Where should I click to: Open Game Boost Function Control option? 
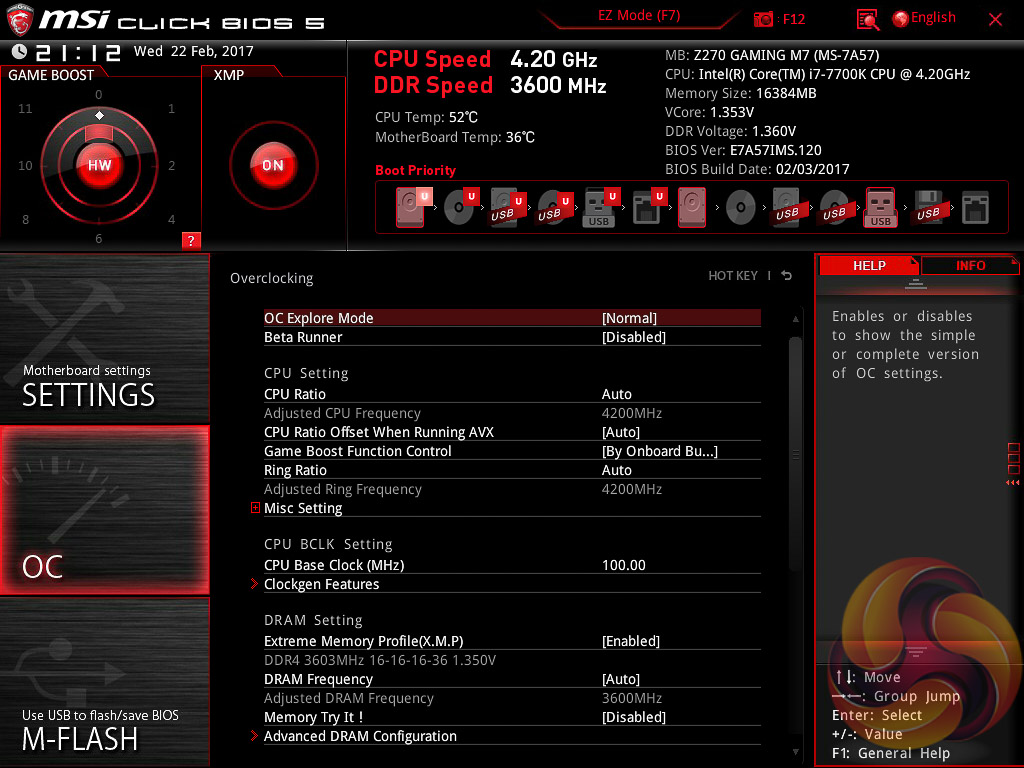(x=512, y=451)
